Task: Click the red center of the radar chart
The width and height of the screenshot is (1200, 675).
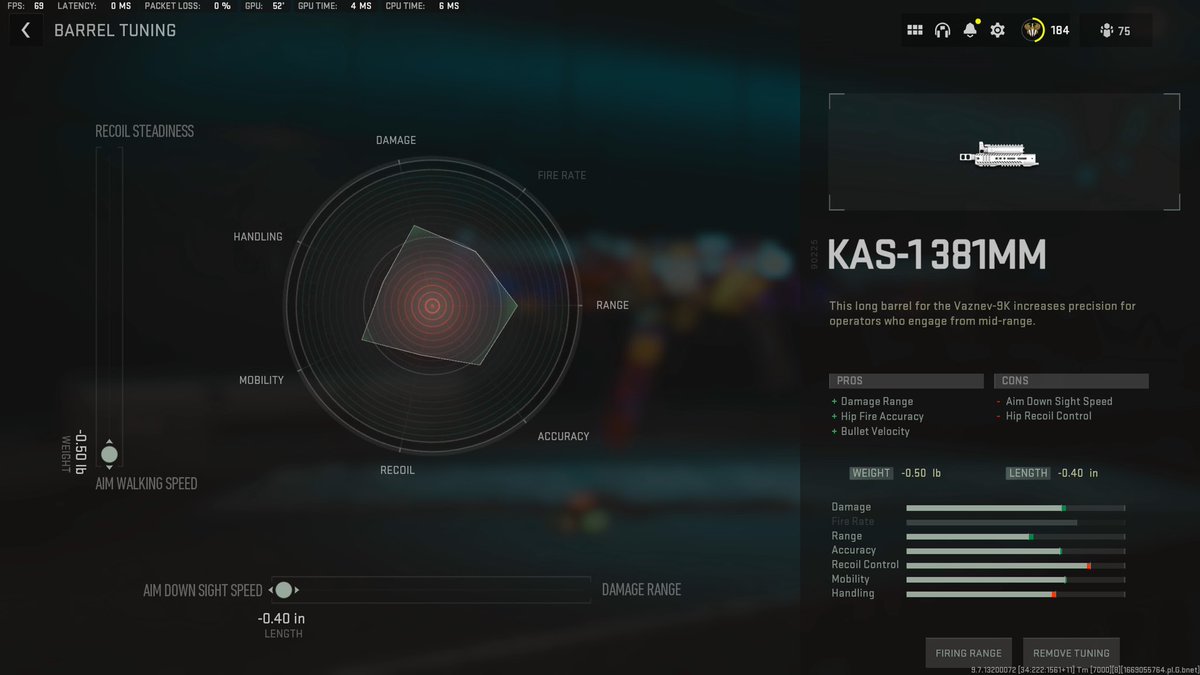Action: (432, 305)
